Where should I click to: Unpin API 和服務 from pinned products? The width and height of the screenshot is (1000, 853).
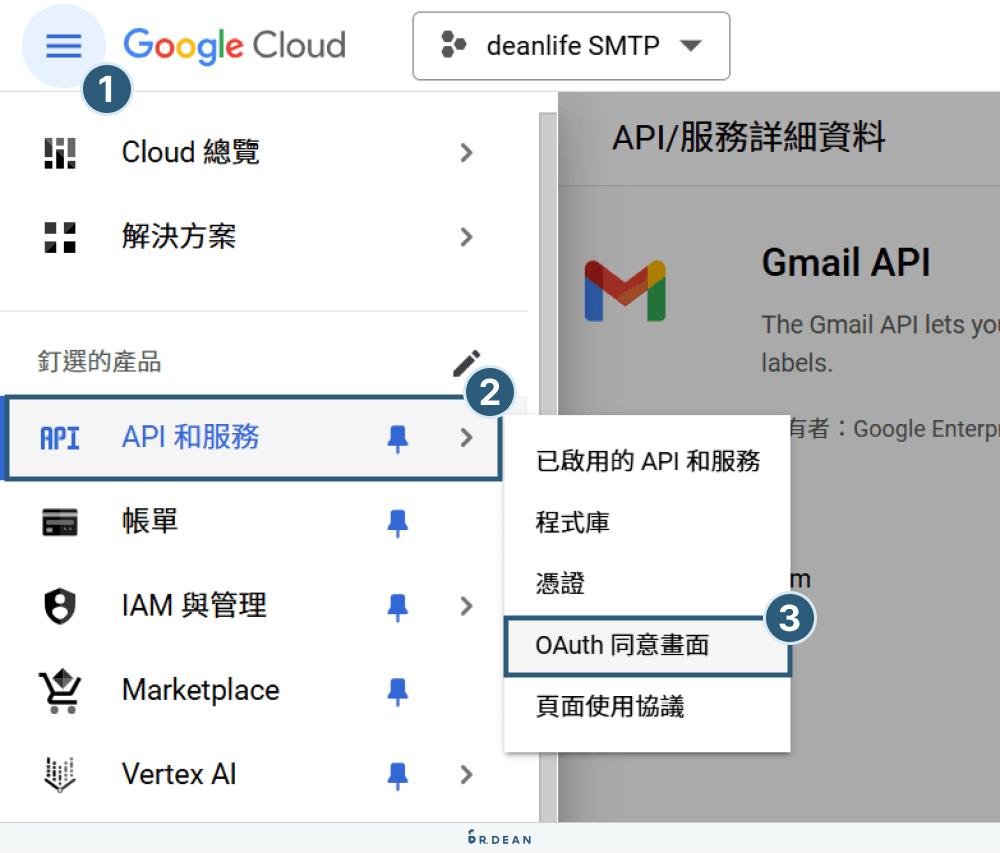coord(398,438)
